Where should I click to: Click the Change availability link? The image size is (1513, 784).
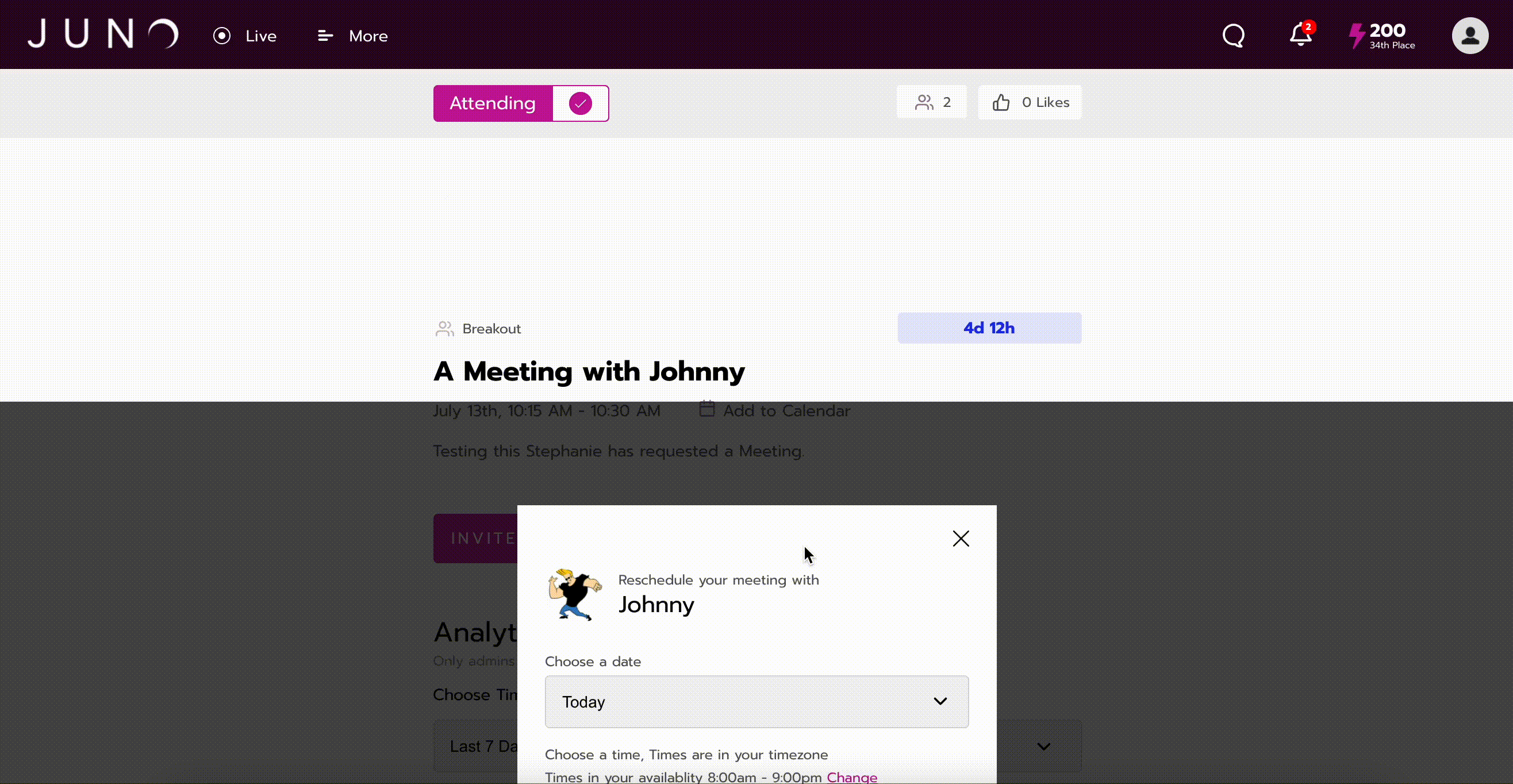852,777
